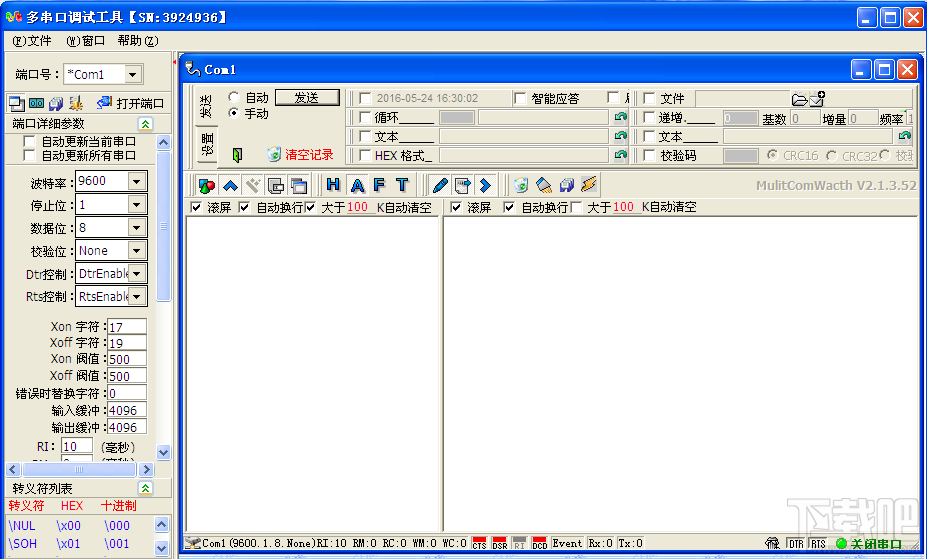
Task: Click the green undo arrow beside HEX 格式 field
Action: point(620,155)
